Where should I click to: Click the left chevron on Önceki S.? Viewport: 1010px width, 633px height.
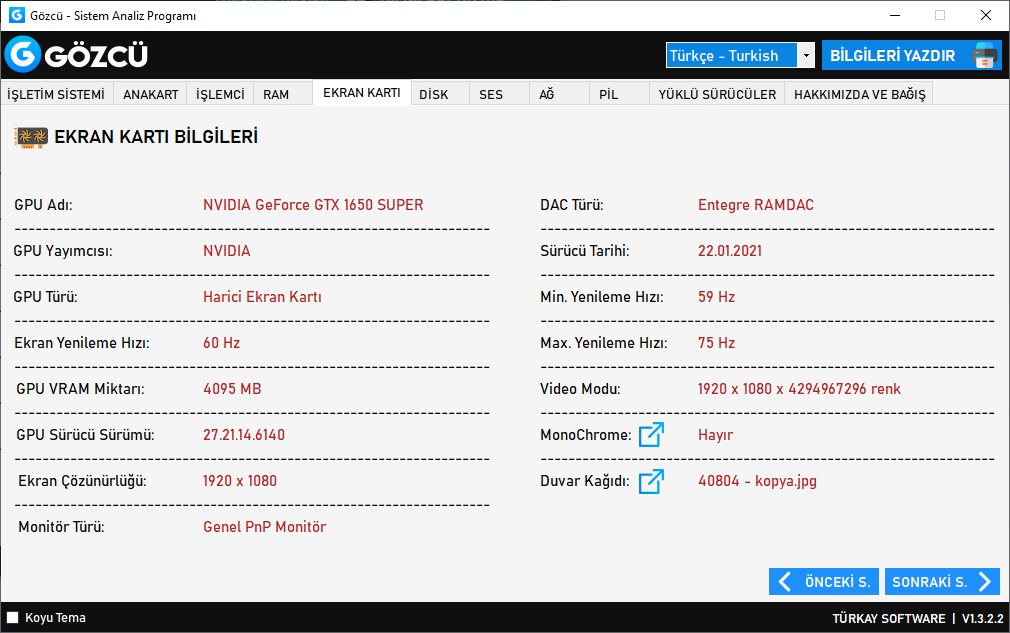[785, 582]
